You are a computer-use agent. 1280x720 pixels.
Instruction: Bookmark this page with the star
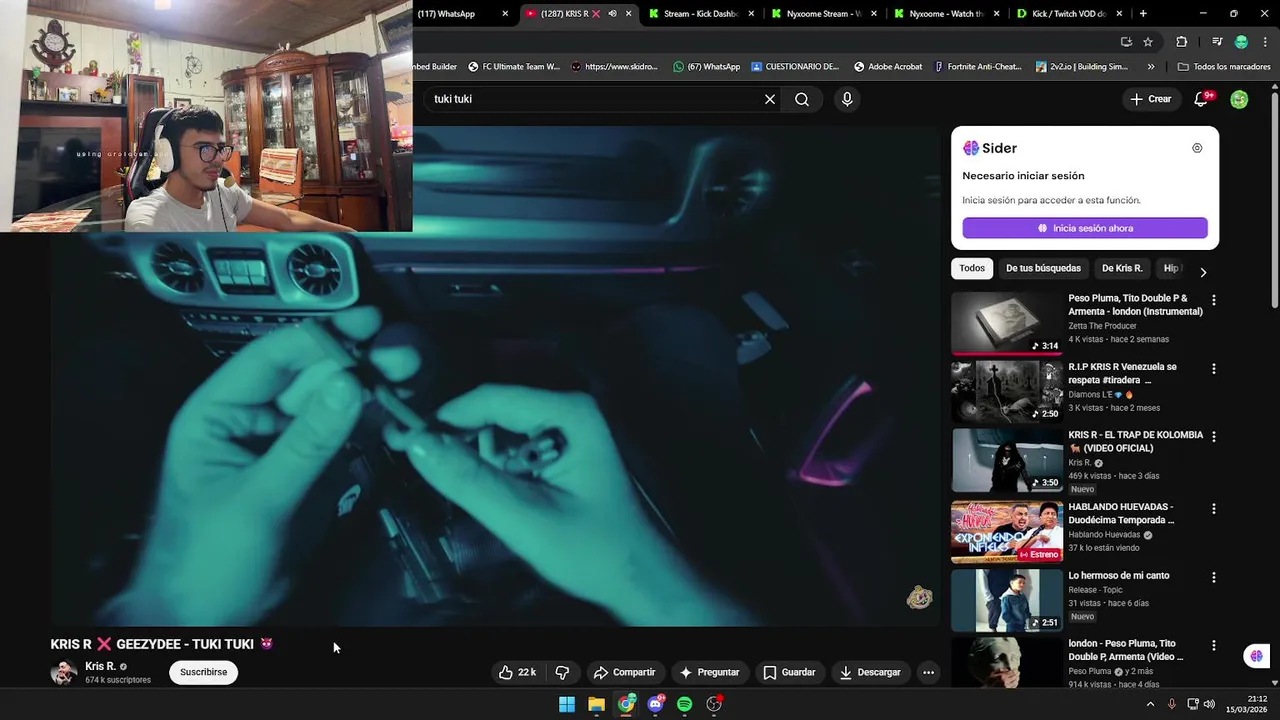1148,42
